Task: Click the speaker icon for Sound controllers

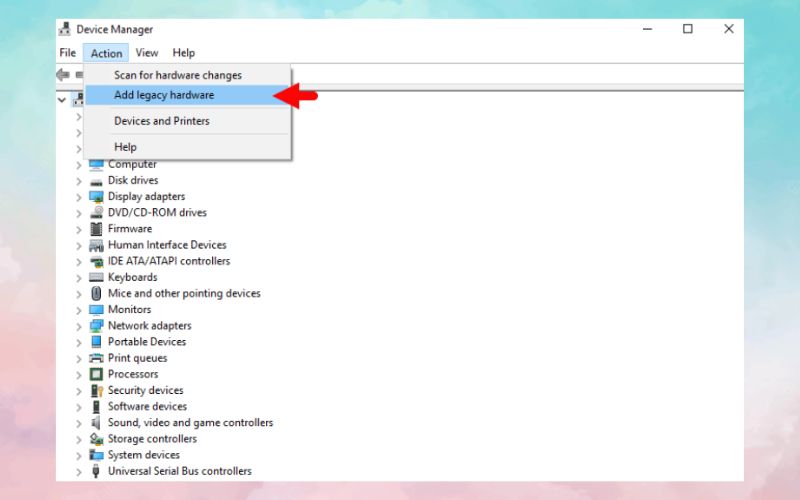Action: tap(96, 423)
